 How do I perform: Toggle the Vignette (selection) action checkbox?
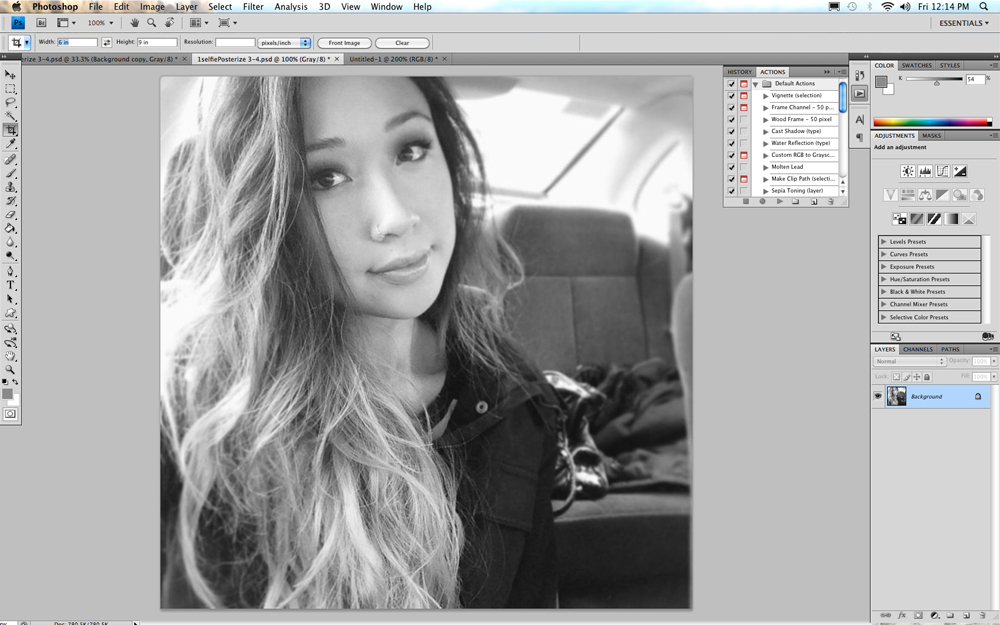(x=732, y=96)
